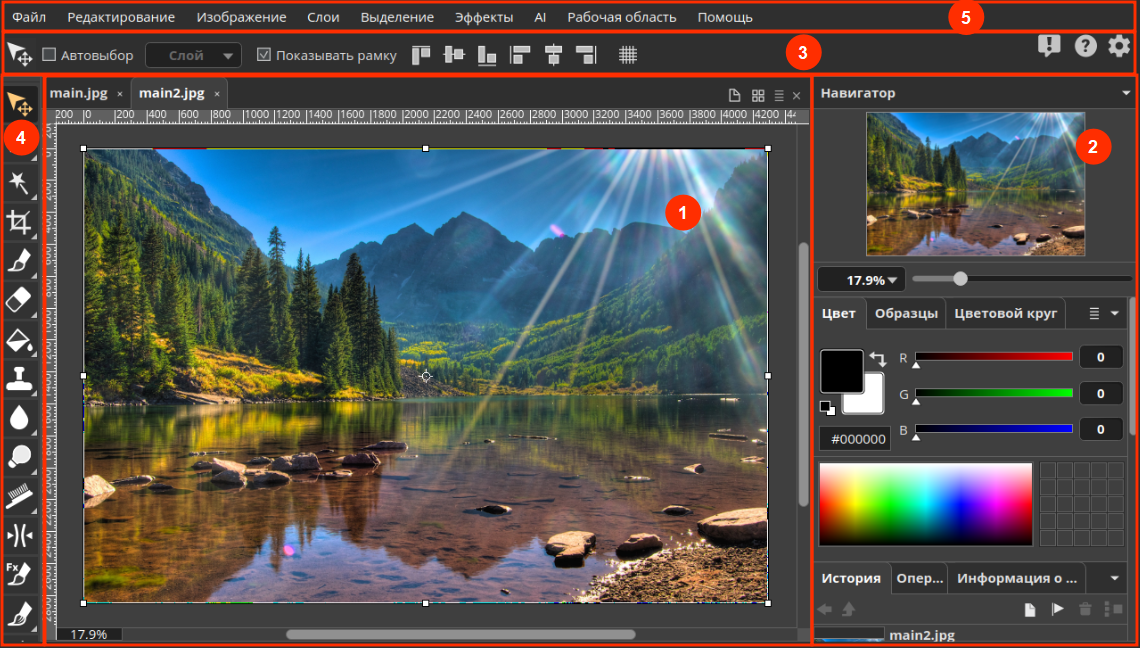
Task: Click the hex color field showing #000000
Action: point(855,439)
